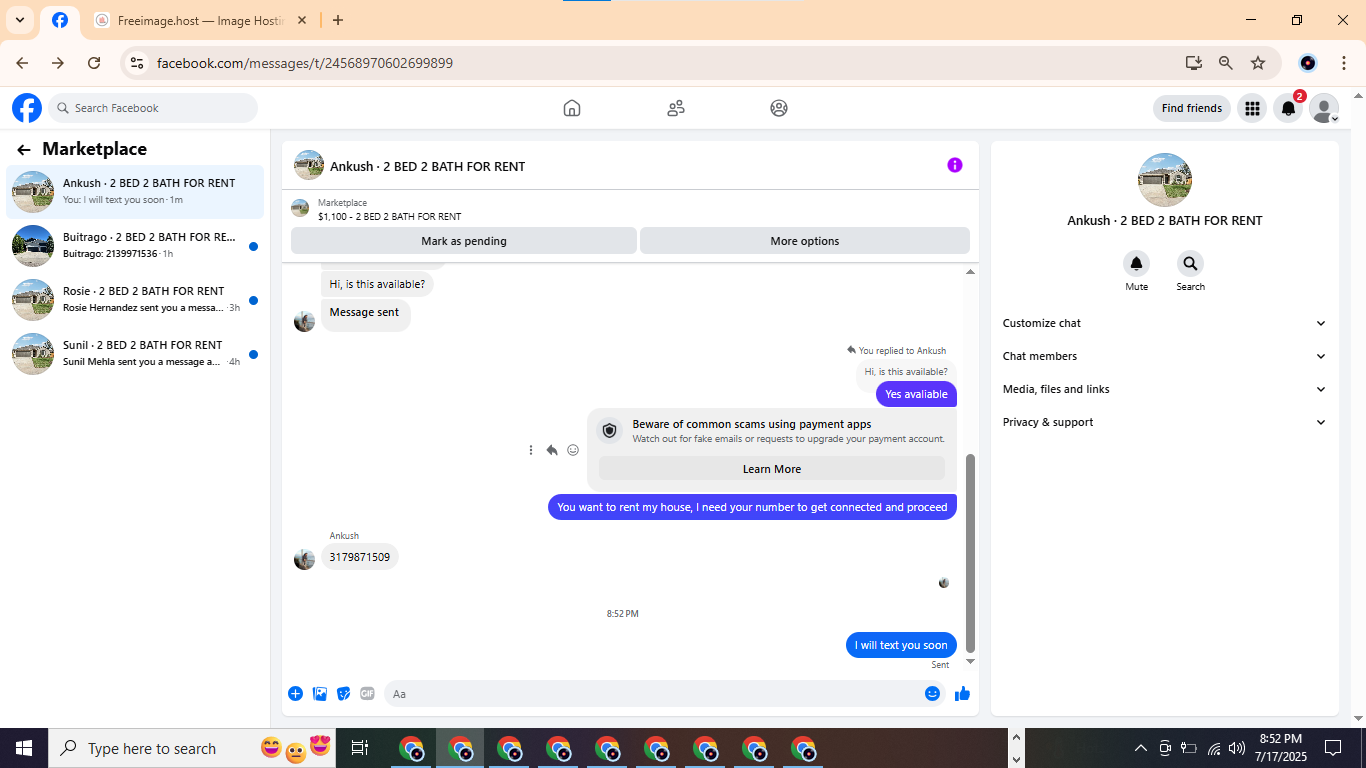
Task: Expand the Customize chat section
Action: pyautogui.click(x=1165, y=323)
